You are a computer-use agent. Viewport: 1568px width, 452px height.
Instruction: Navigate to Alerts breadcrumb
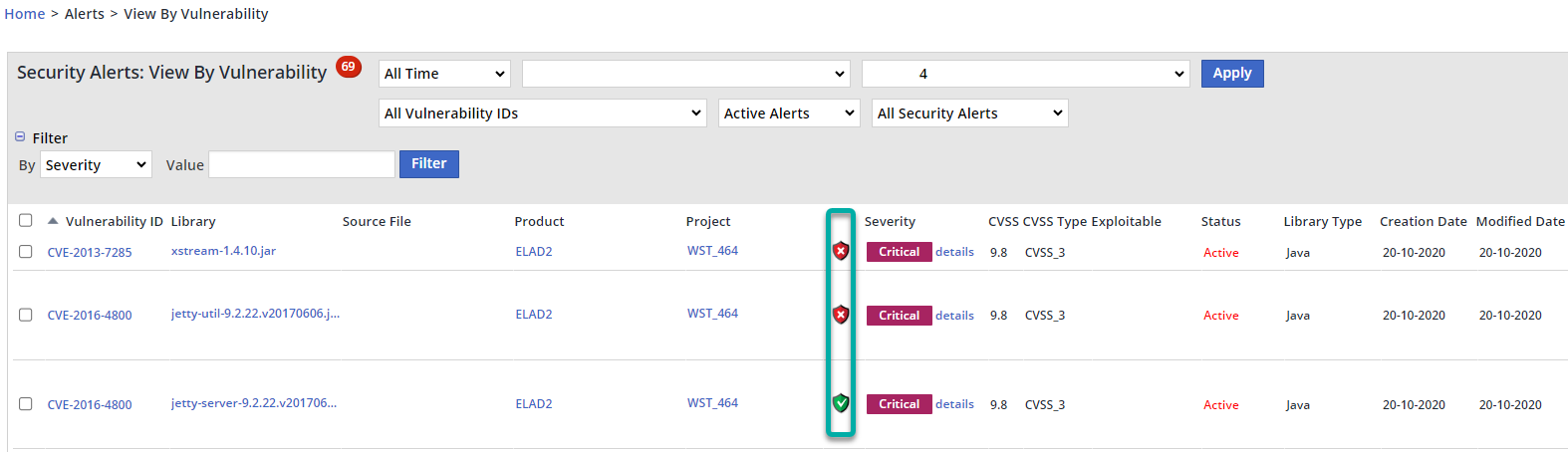point(85,14)
